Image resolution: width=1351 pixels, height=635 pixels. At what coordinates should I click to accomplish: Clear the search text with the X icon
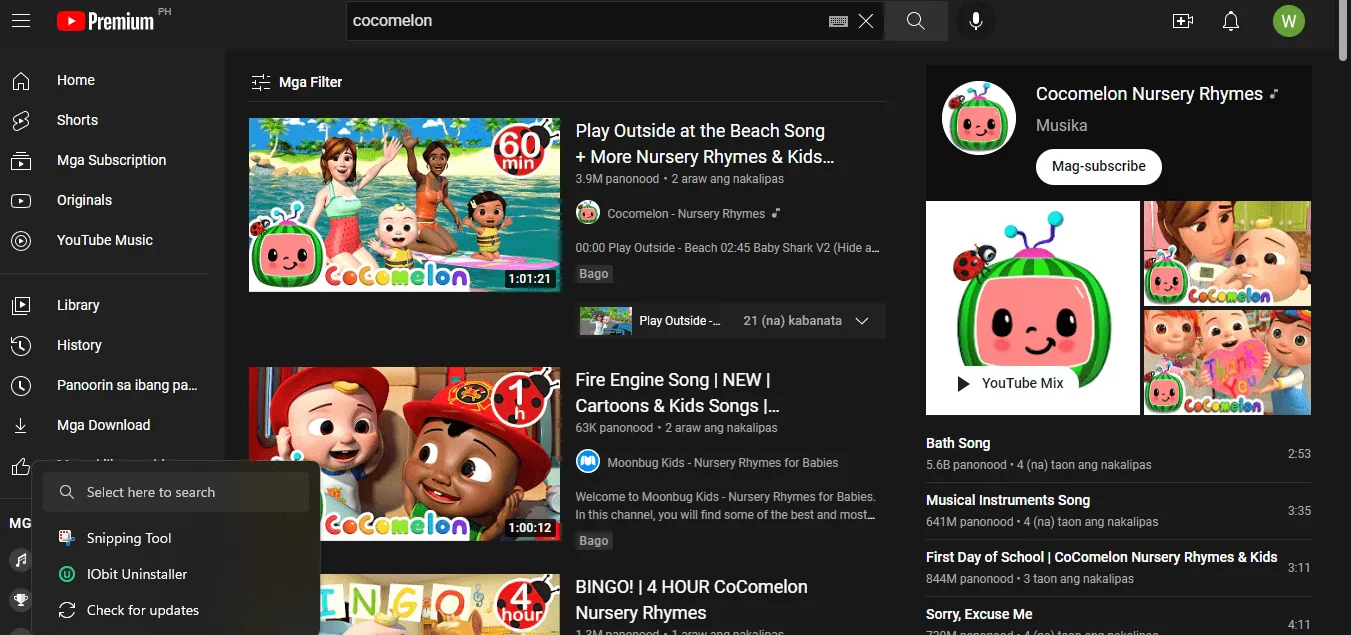[x=866, y=21]
